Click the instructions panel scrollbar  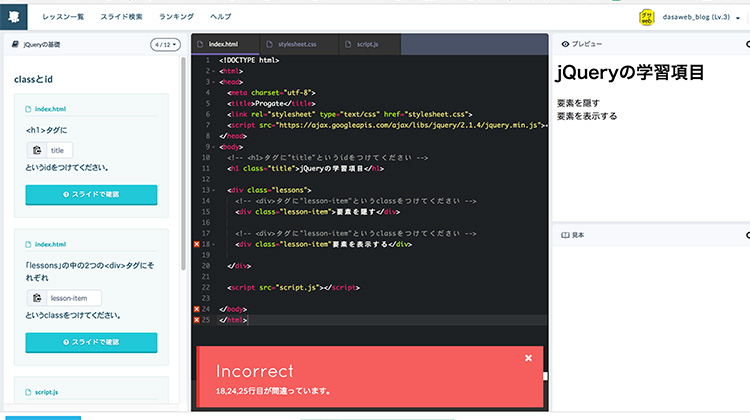pos(183,164)
